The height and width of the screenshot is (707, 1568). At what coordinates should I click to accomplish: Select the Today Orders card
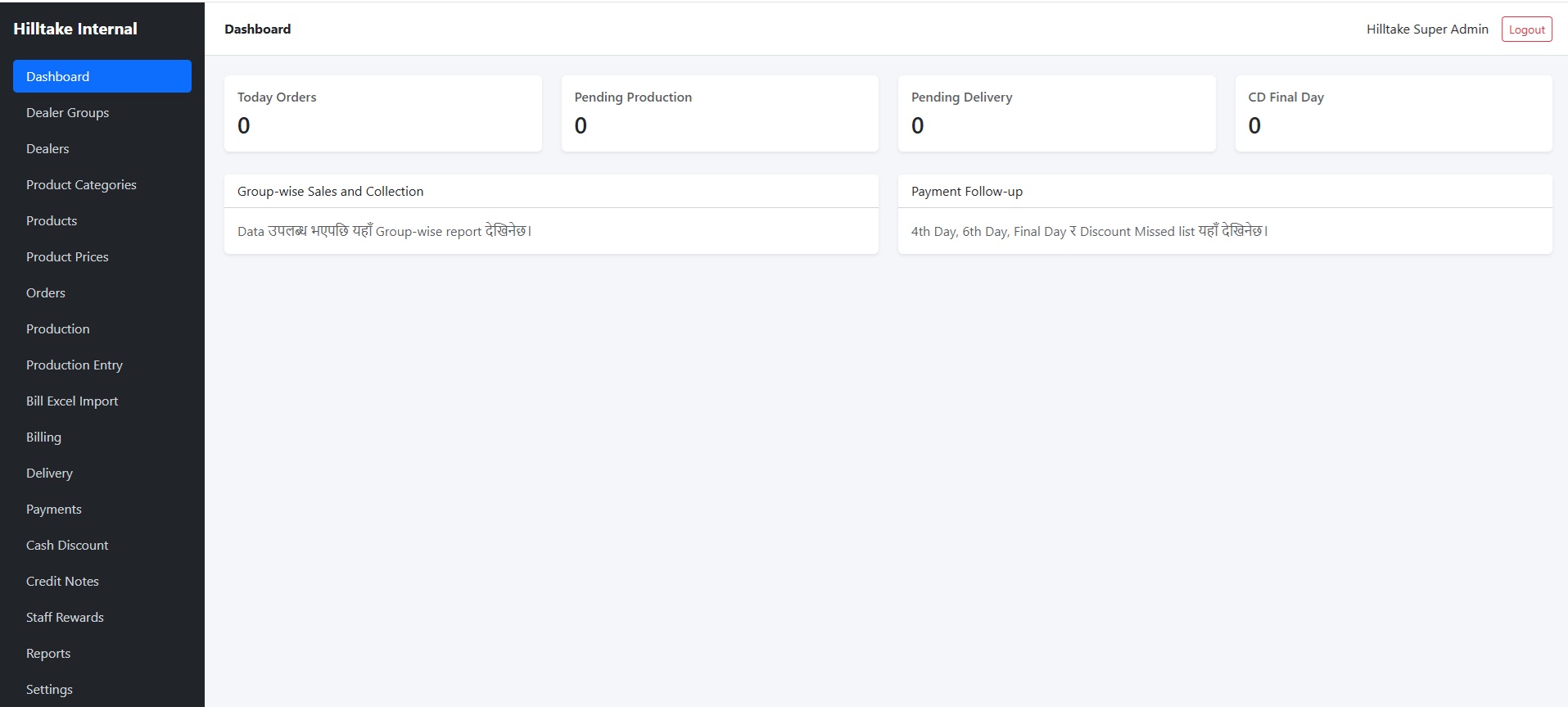pyautogui.click(x=383, y=113)
